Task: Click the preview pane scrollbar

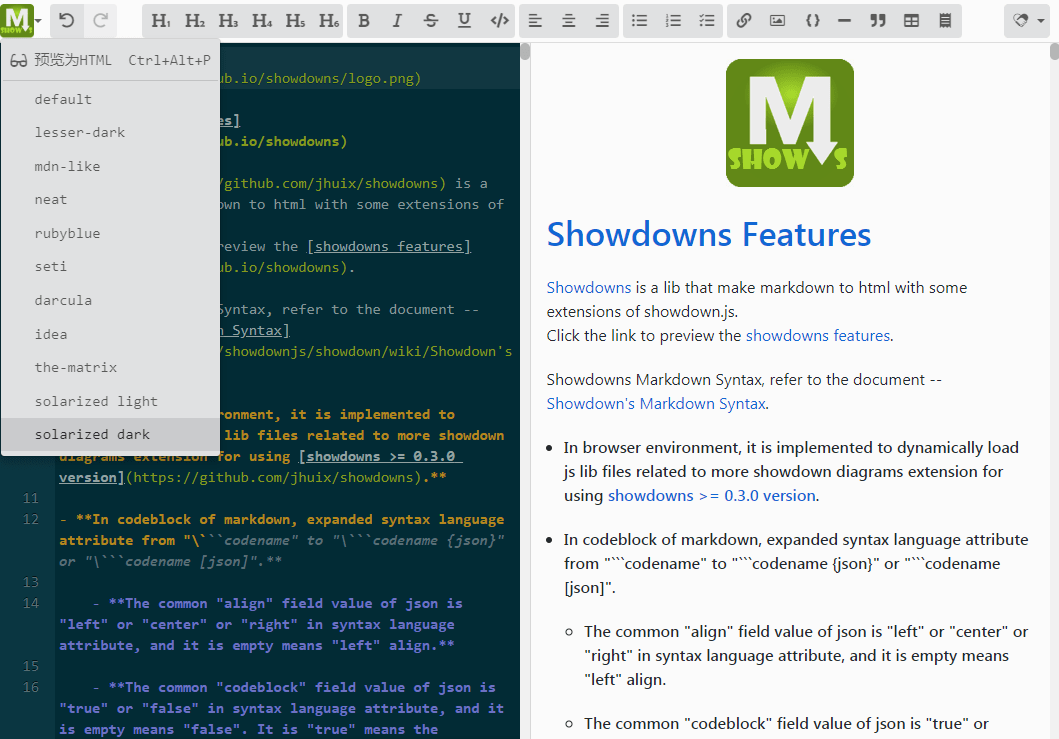Action: coord(1054,52)
